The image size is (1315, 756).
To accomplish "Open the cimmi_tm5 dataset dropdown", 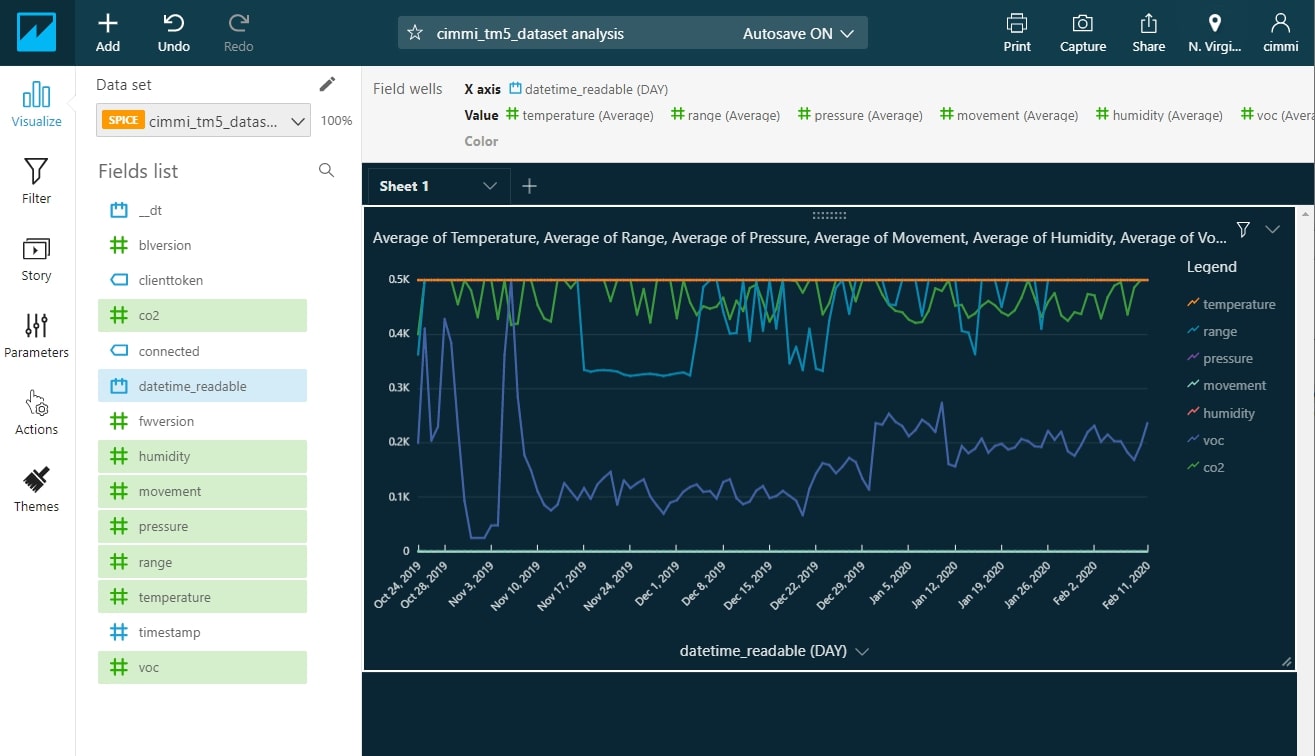I will (204, 121).
